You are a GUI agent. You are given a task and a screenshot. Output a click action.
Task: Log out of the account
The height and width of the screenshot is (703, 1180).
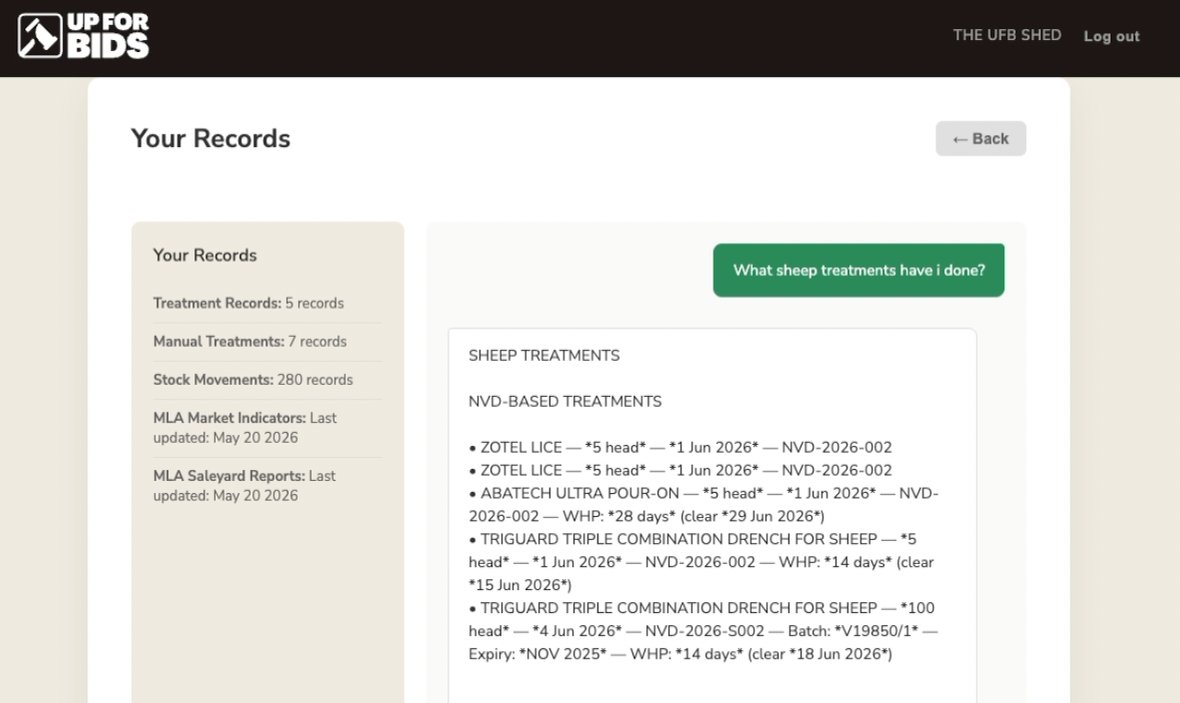coord(1112,36)
